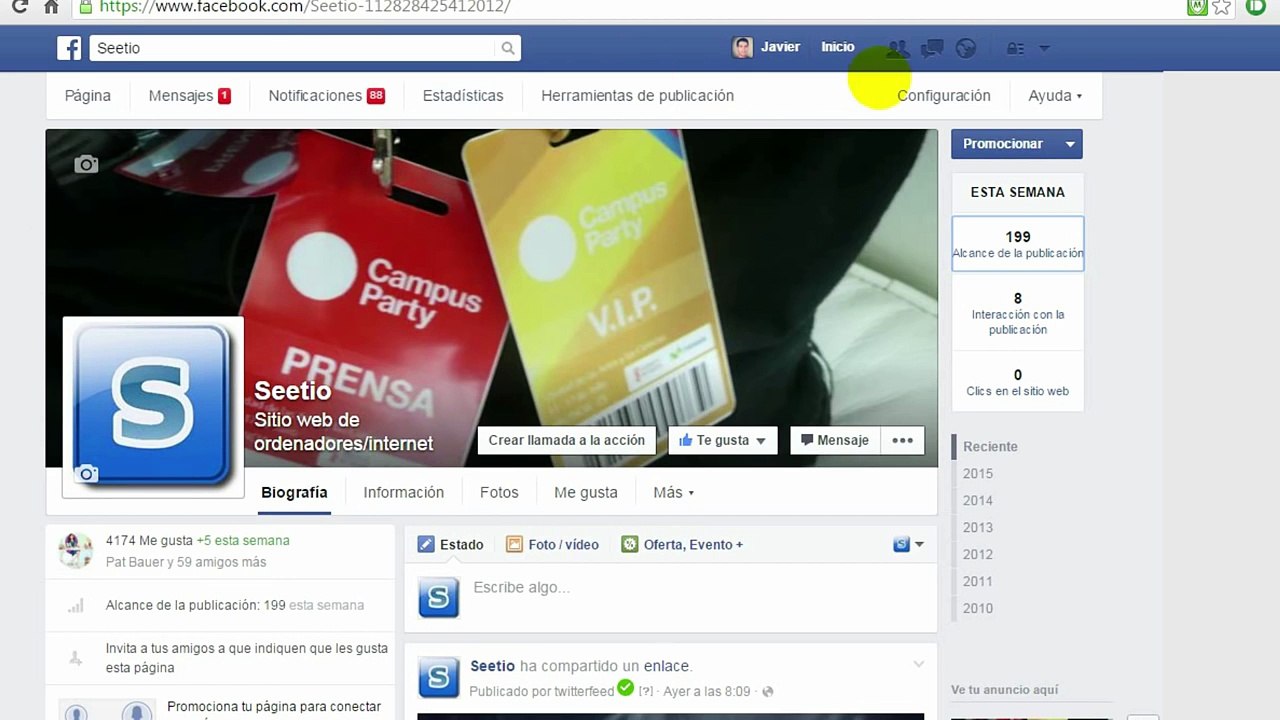Click the Foto / vídeo picture icon
The width and height of the screenshot is (1280, 720).
514,544
